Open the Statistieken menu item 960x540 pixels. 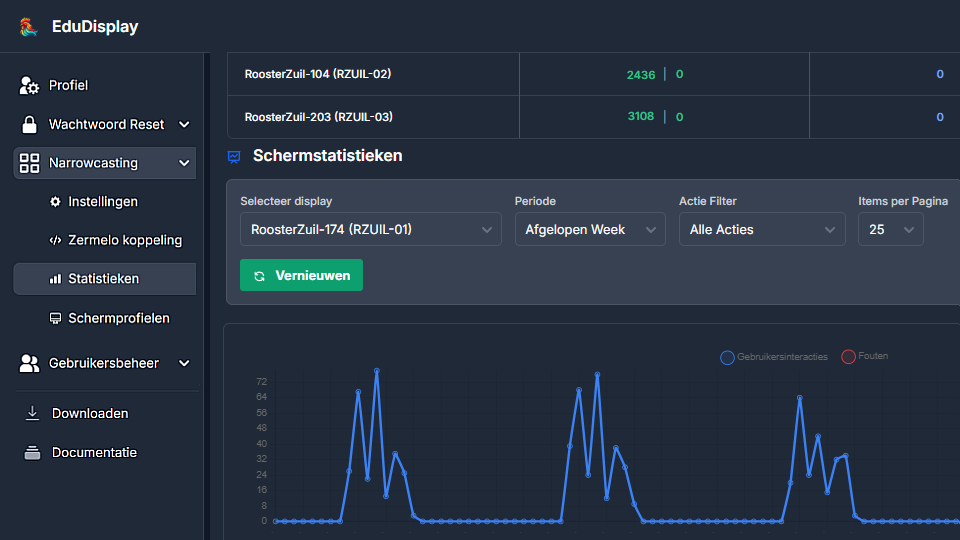(x=104, y=279)
